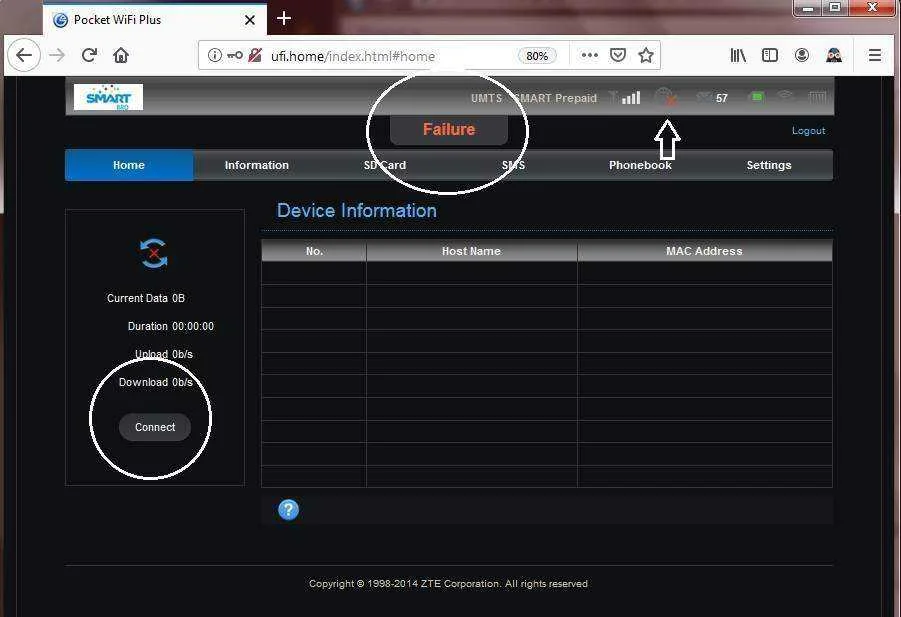Bookmark this page with star icon
The width and height of the screenshot is (901, 617).
pos(646,55)
